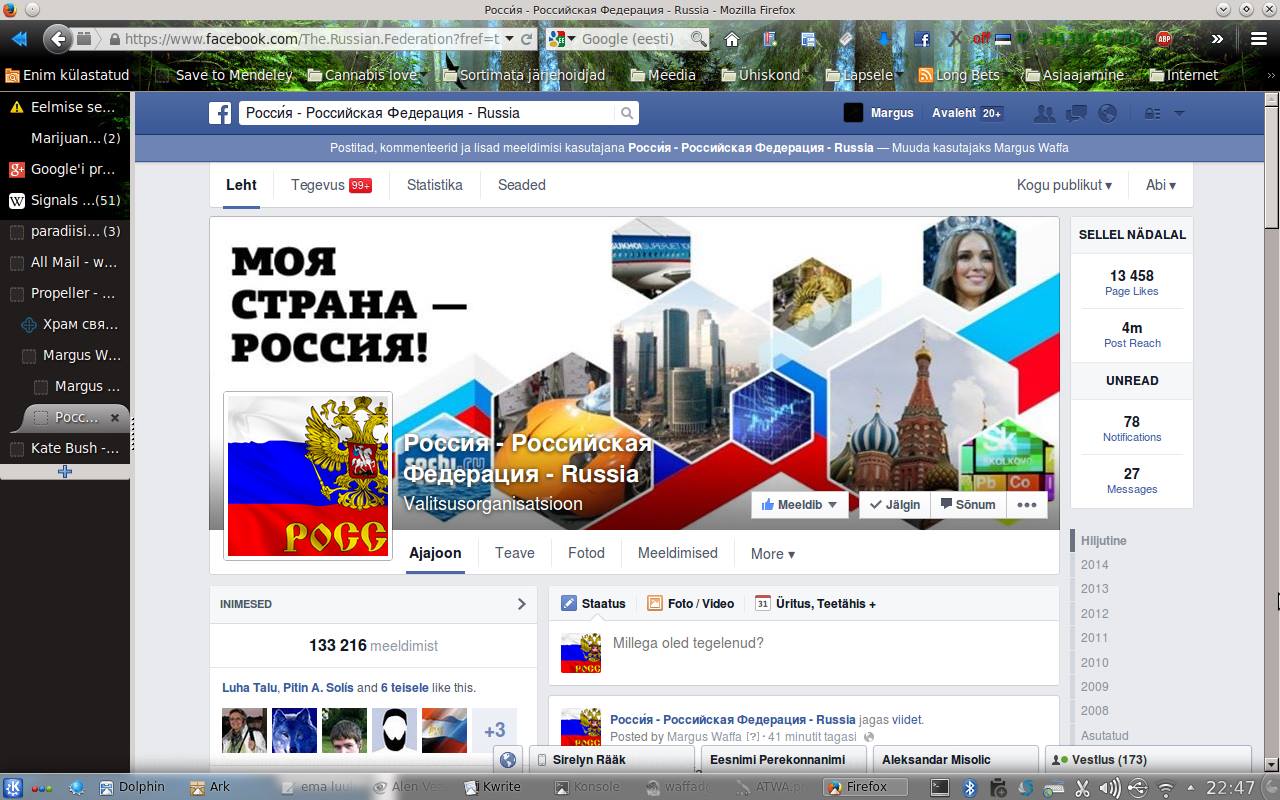Open Sirelyn Rääk chat tab
Image resolution: width=1280 pixels, height=800 pixels.
611,760
